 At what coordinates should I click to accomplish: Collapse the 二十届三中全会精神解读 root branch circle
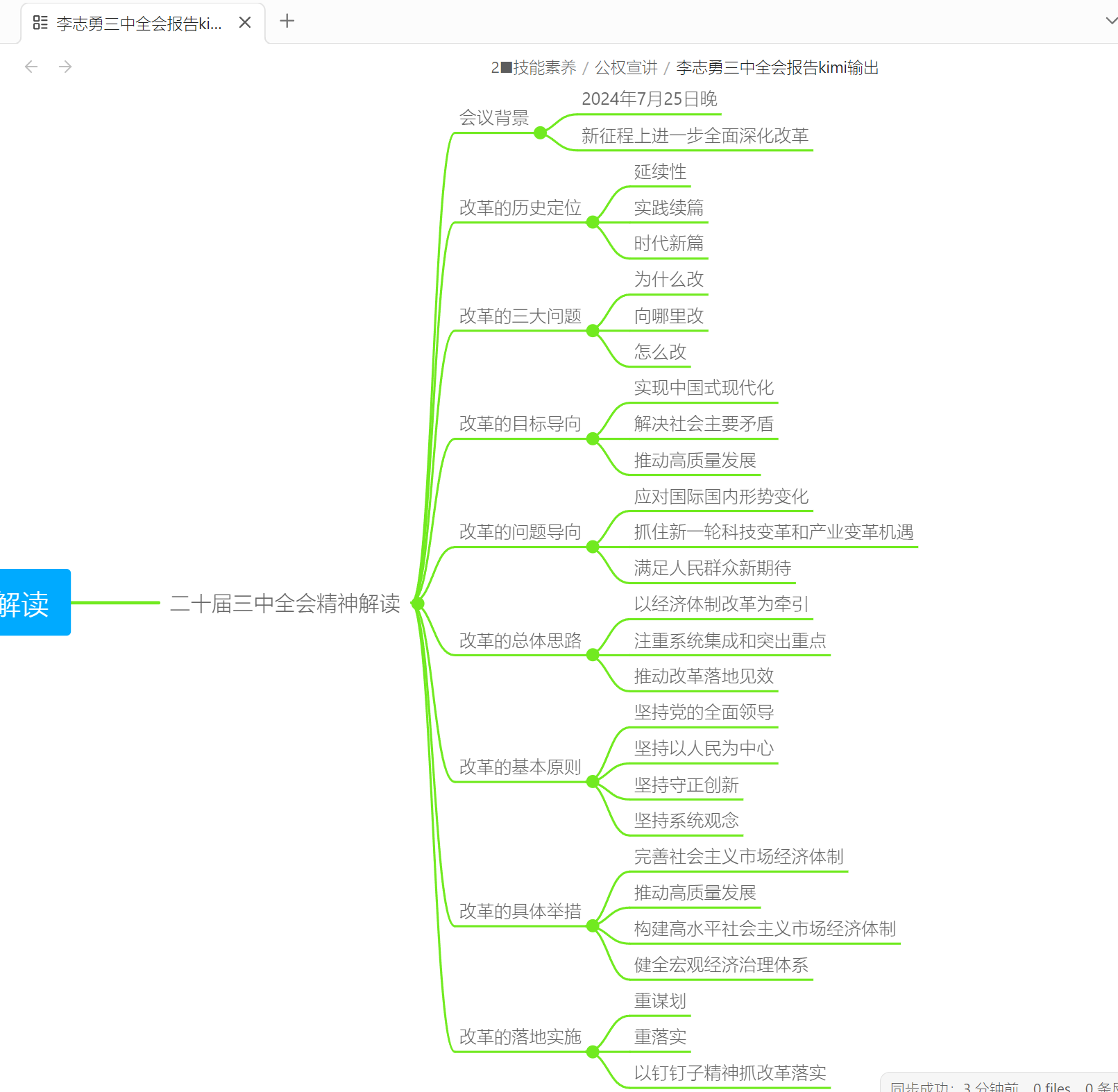click(417, 604)
